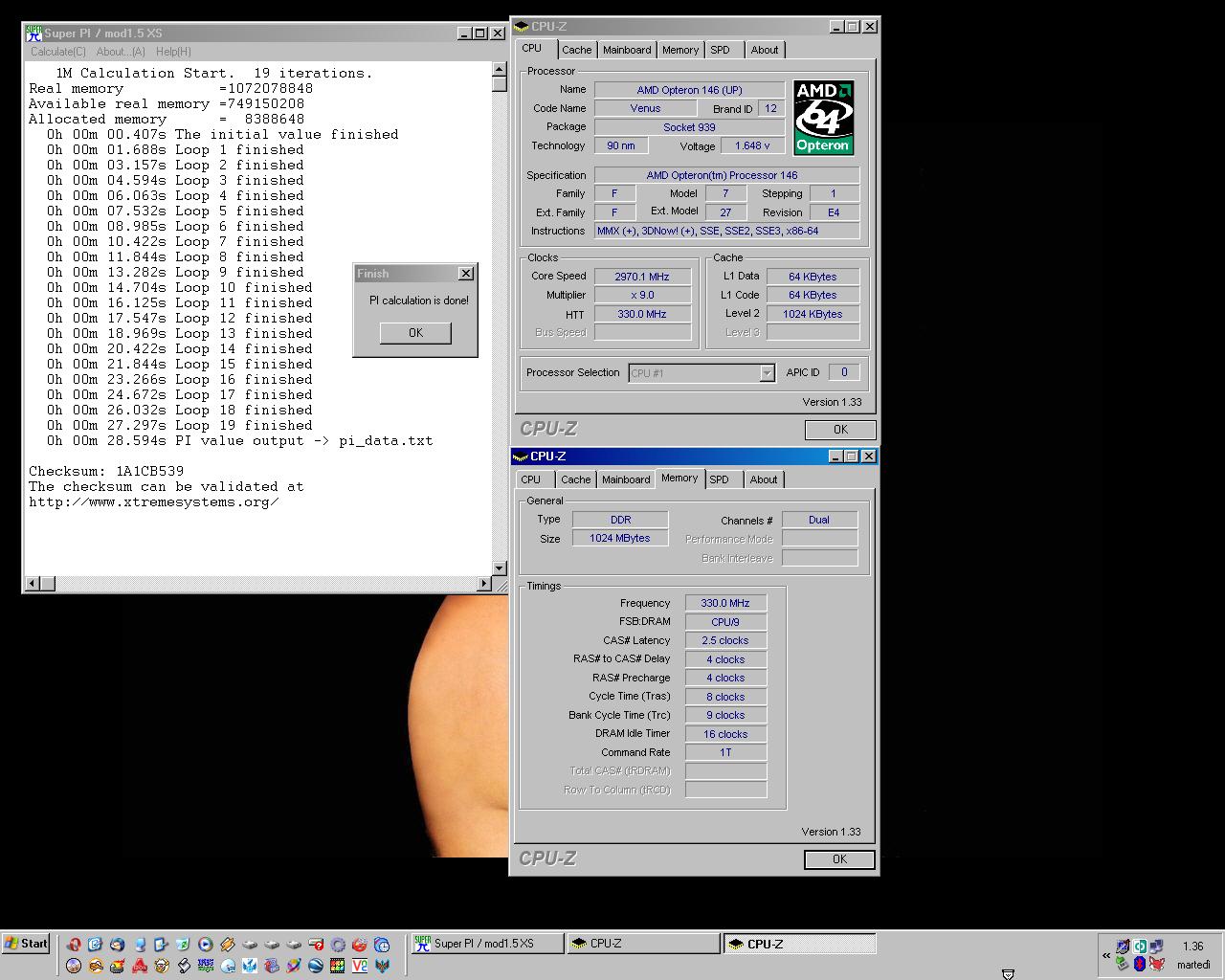Select Mainboard tab in the CPU-Z Timings window
The image size is (1225, 980).
626,479
